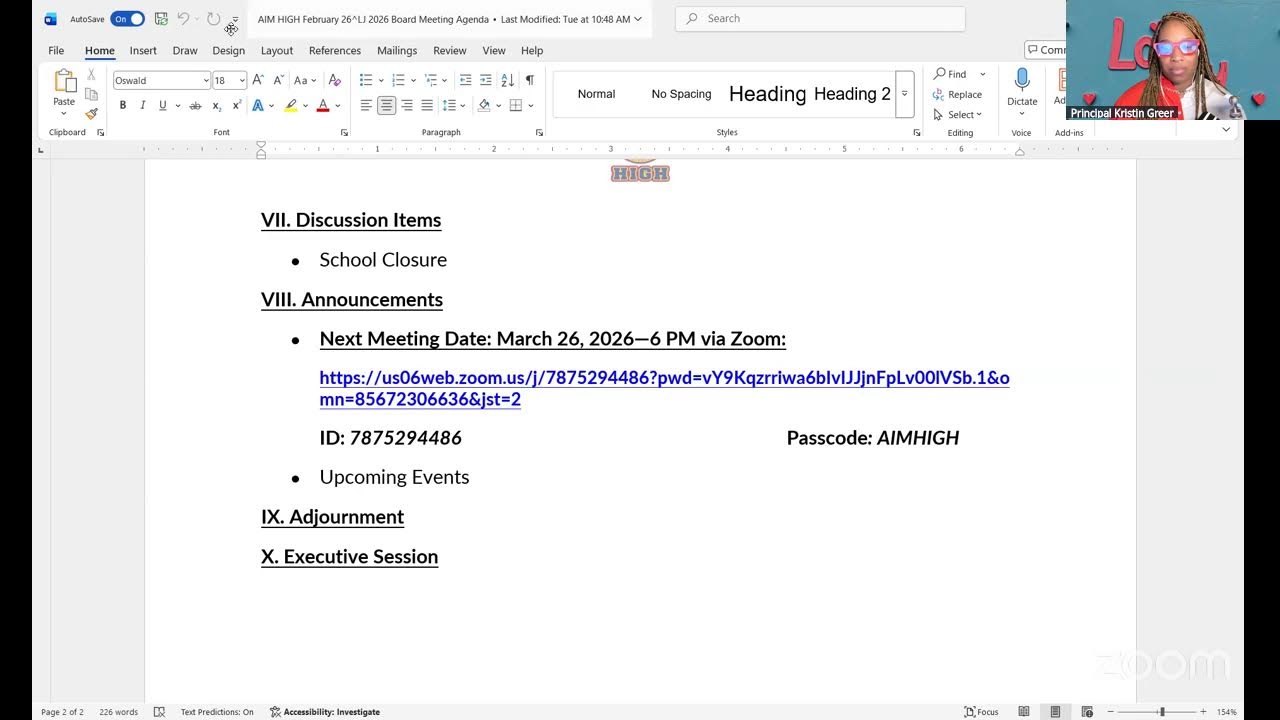Click the Paste clipboard icon
The image size is (1280, 720).
click(x=64, y=82)
